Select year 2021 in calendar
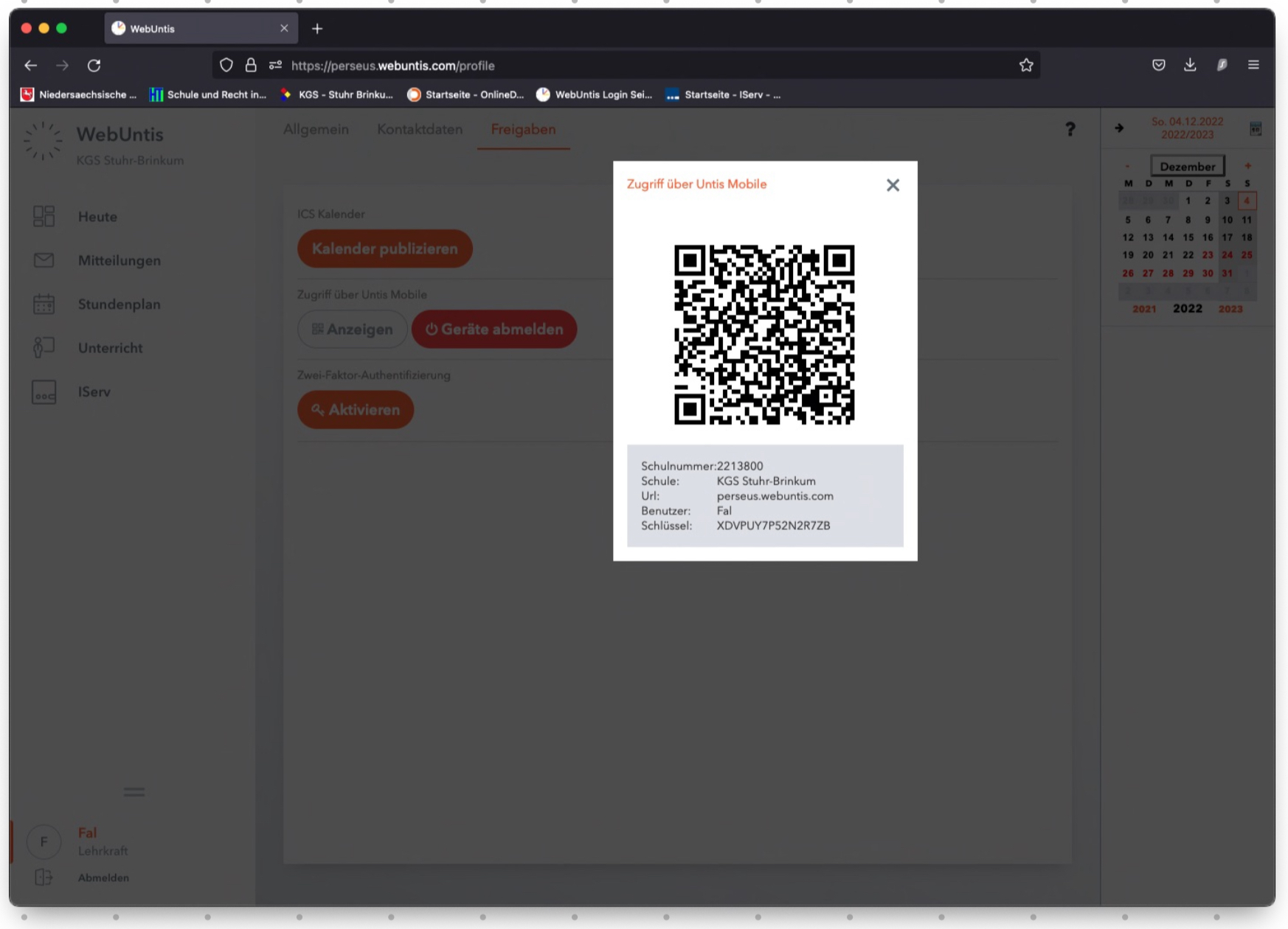This screenshot has width=1288, height=929. pyautogui.click(x=1144, y=309)
